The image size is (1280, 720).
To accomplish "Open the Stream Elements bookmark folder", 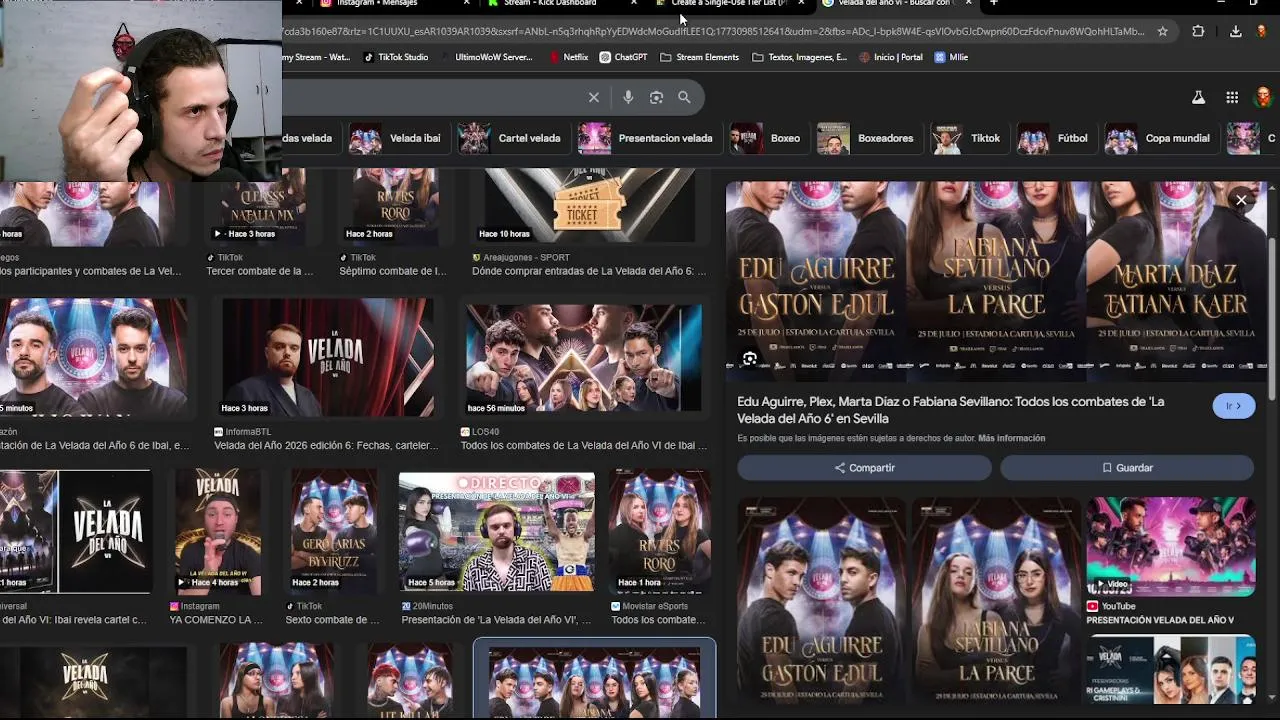I will [x=699, y=57].
